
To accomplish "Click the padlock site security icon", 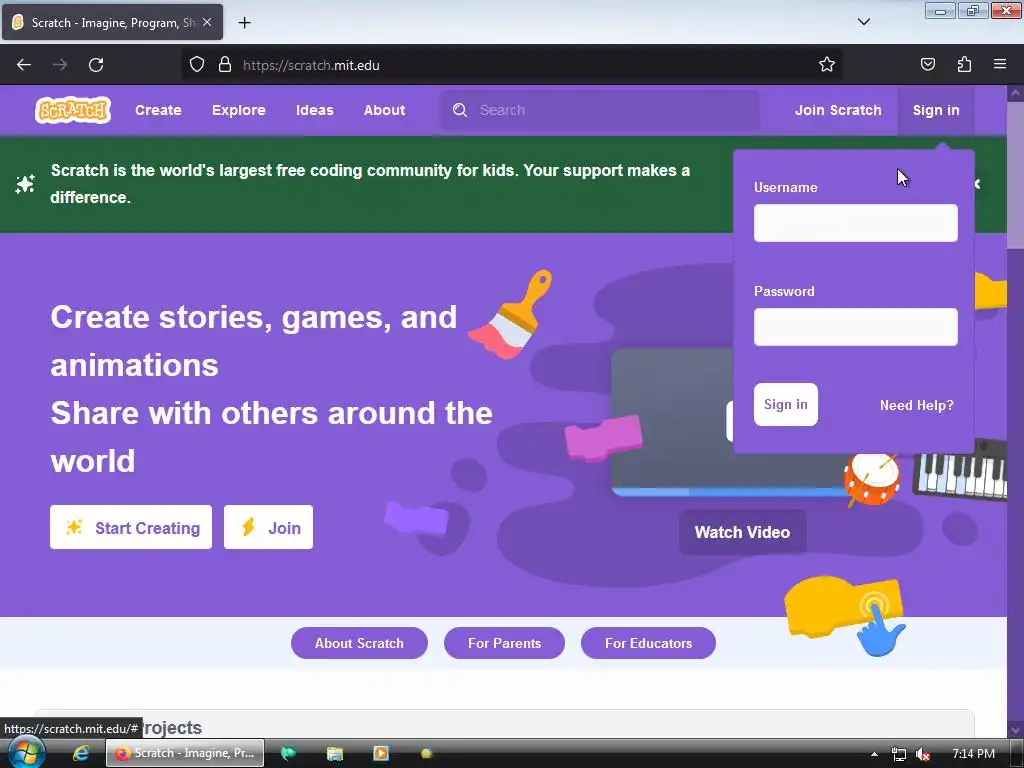I will point(225,64).
